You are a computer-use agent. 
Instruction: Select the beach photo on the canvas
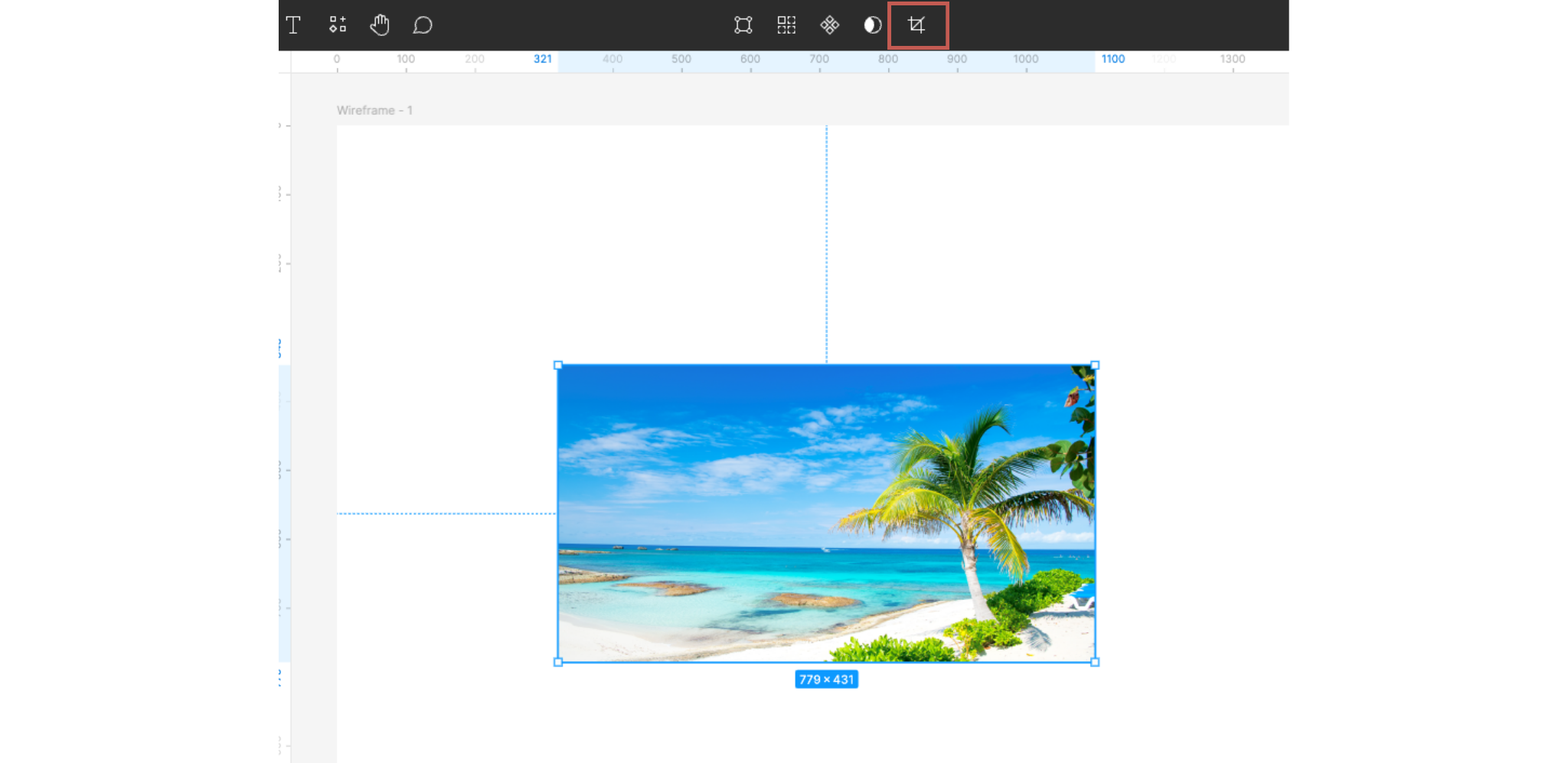[827, 513]
